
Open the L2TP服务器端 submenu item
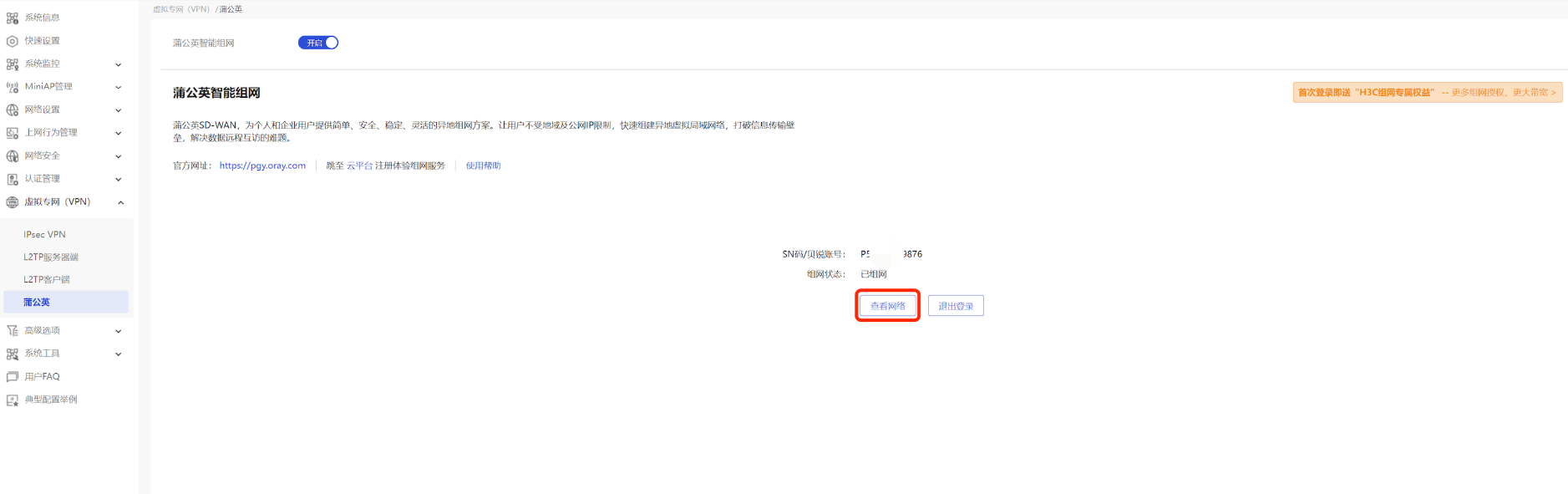(x=66, y=257)
